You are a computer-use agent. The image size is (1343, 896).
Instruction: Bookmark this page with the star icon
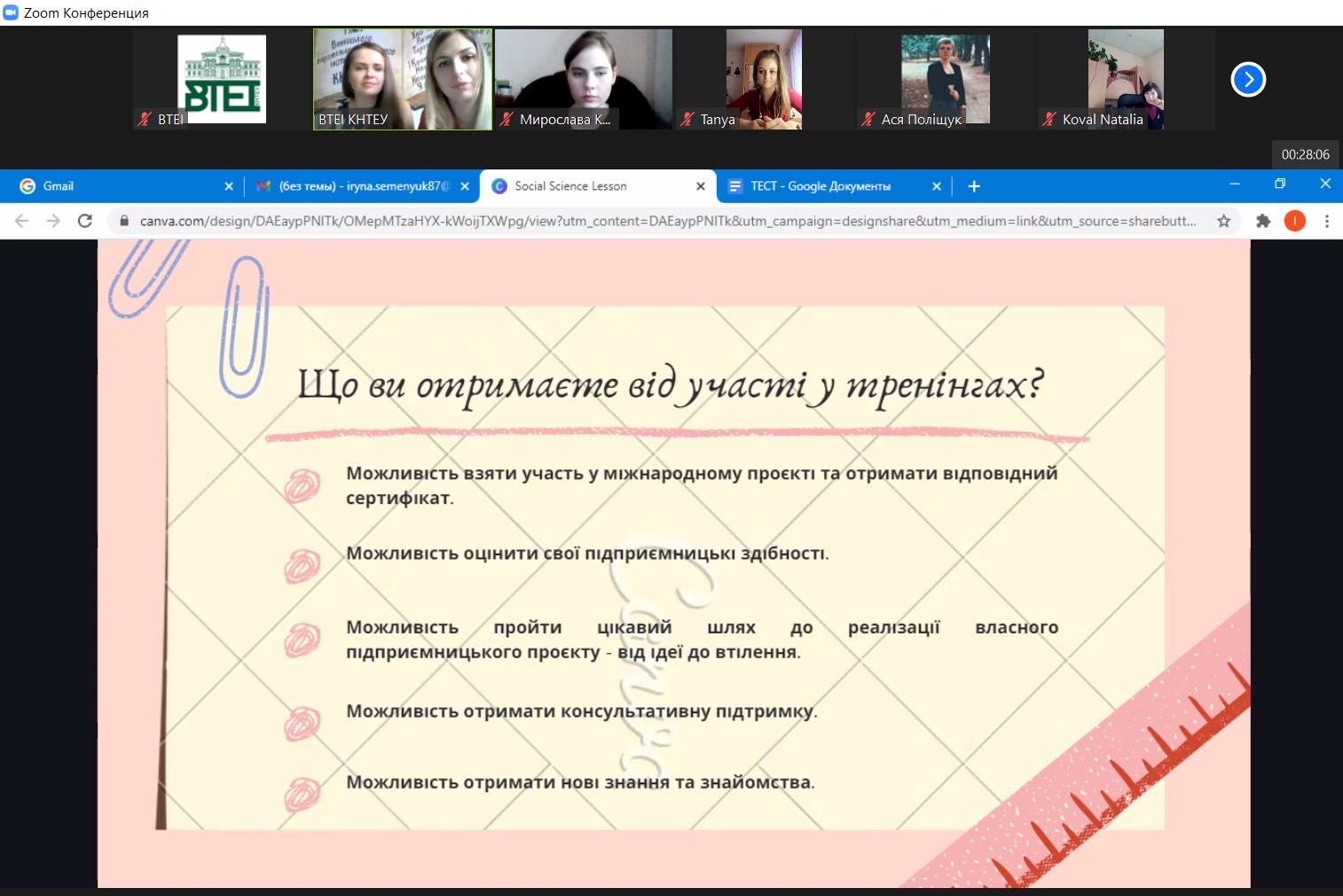pyautogui.click(x=1224, y=221)
